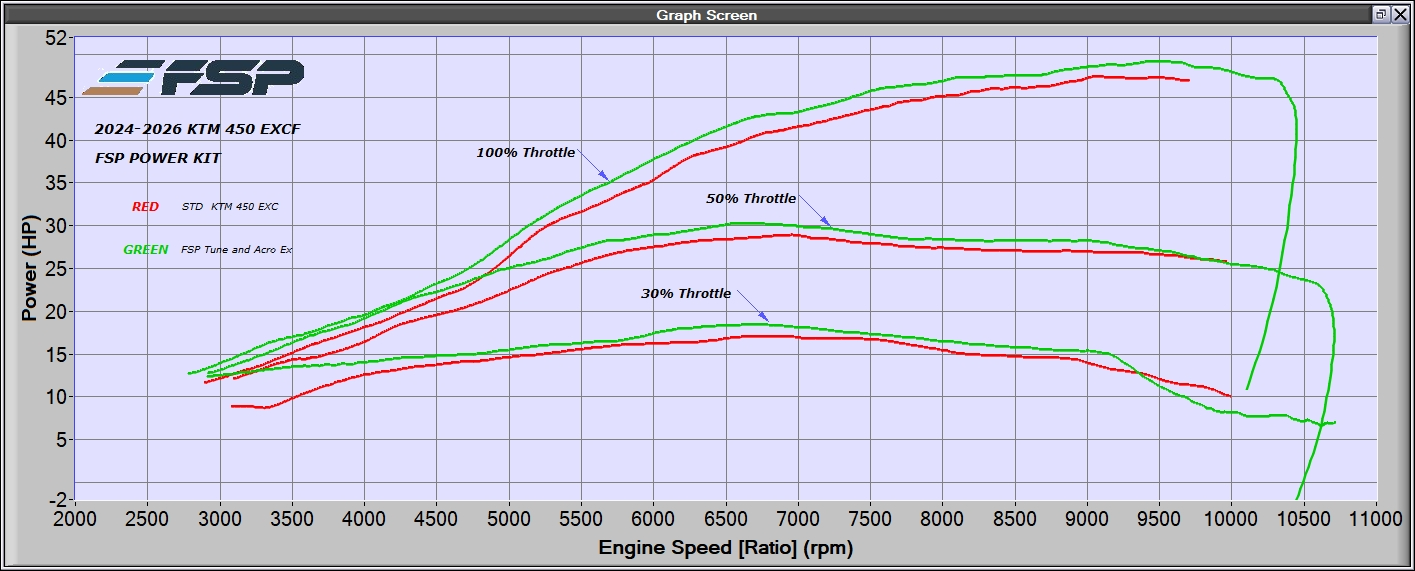Viewport: 1415px width, 571px height.
Task: Click the 7000 rpm axis tick label
Action: pyautogui.click(x=798, y=521)
